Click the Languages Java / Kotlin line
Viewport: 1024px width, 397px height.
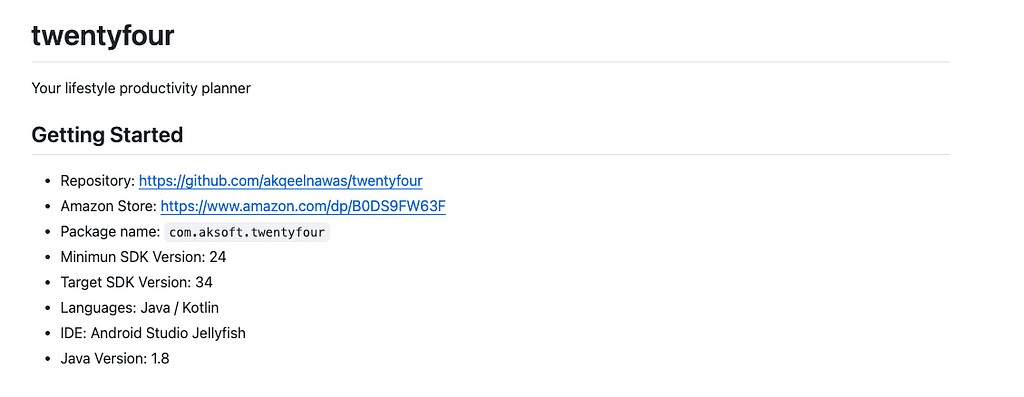[140, 308]
